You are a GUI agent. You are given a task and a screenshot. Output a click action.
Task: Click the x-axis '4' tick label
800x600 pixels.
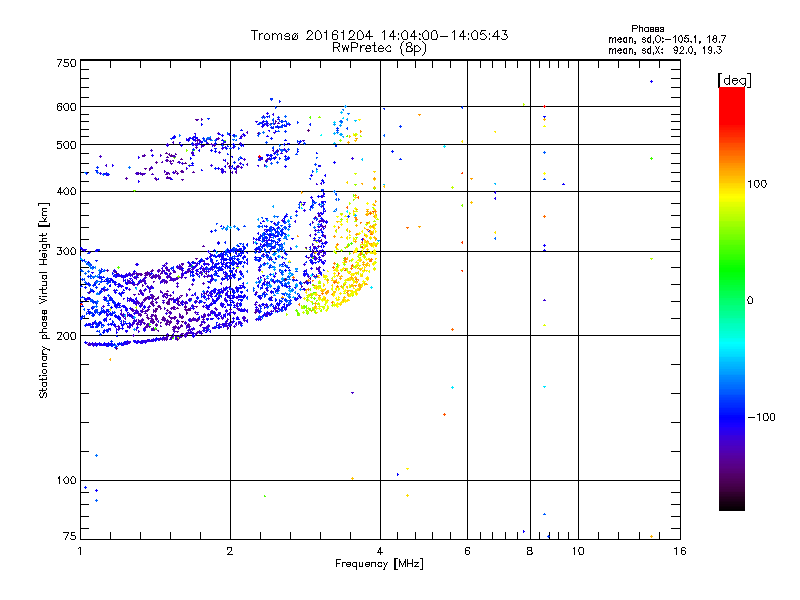(380, 551)
